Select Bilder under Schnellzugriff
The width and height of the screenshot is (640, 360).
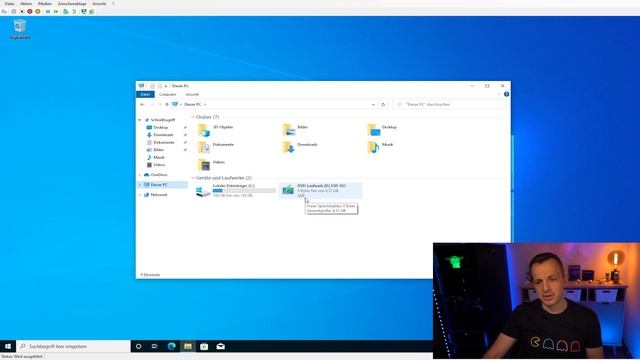tap(158, 150)
